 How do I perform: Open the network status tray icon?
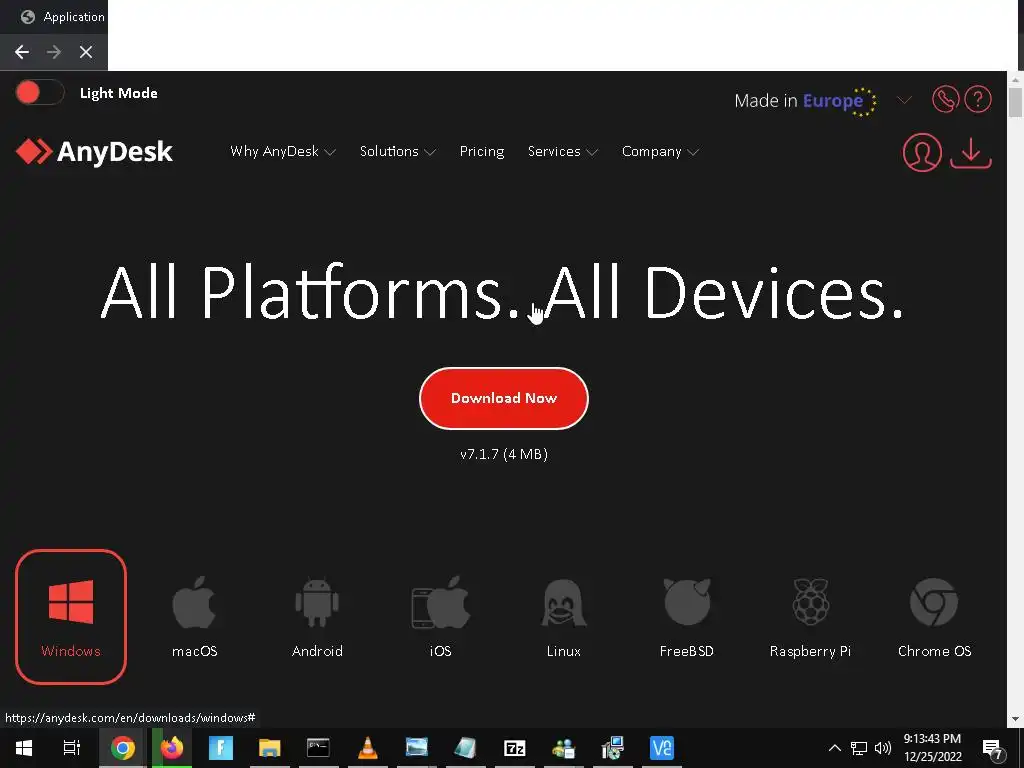tap(859, 748)
